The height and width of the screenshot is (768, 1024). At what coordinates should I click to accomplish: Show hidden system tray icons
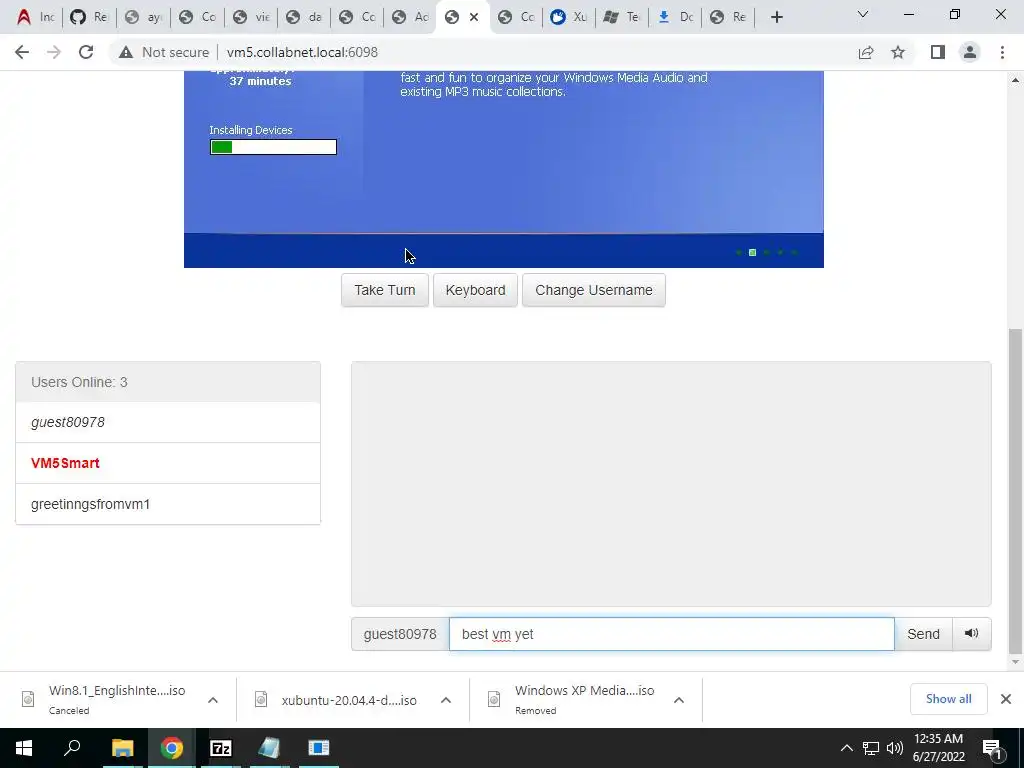[x=846, y=748]
